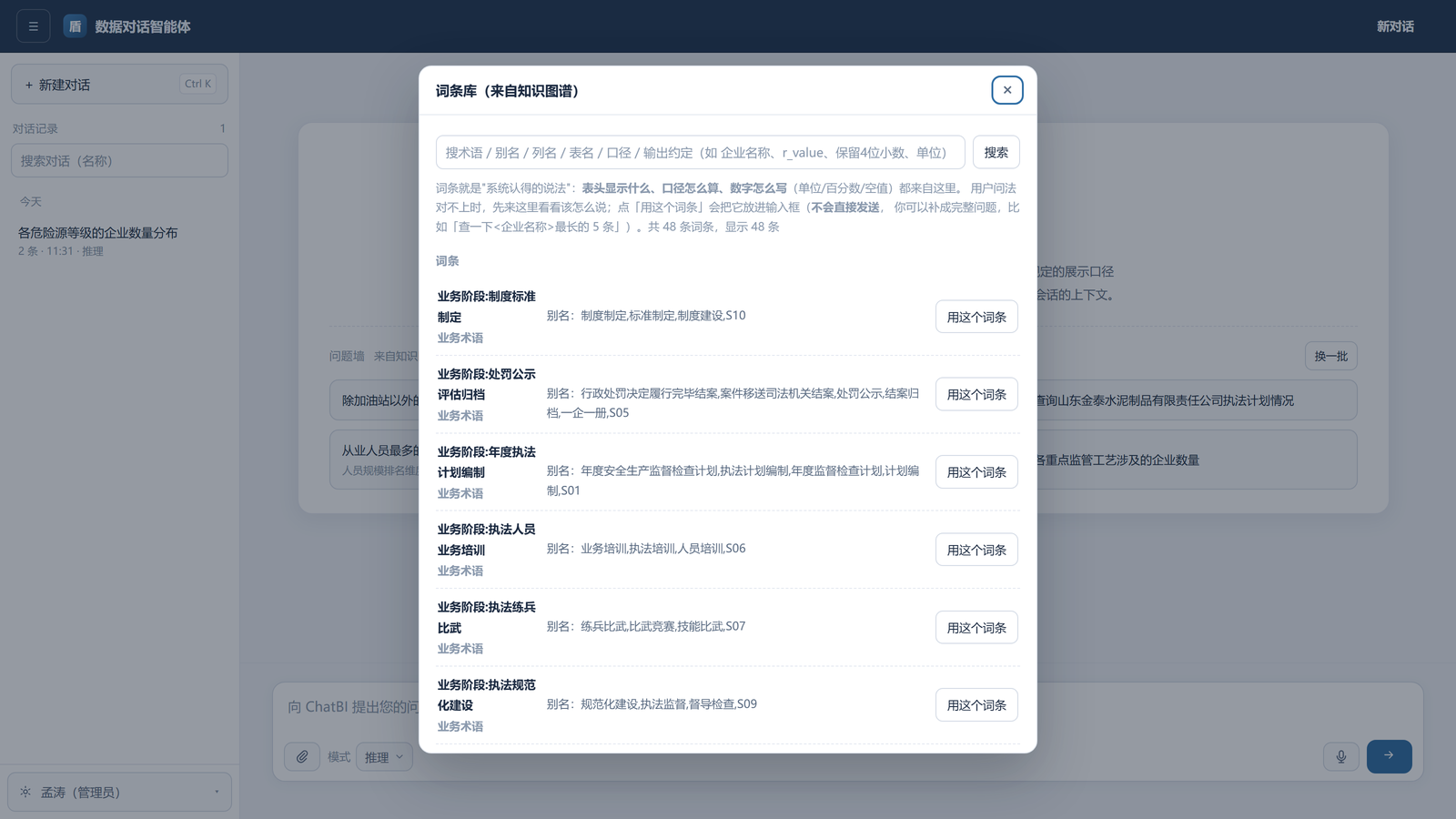
Task: Click the shield app logo icon
Action: (x=76, y=26)
